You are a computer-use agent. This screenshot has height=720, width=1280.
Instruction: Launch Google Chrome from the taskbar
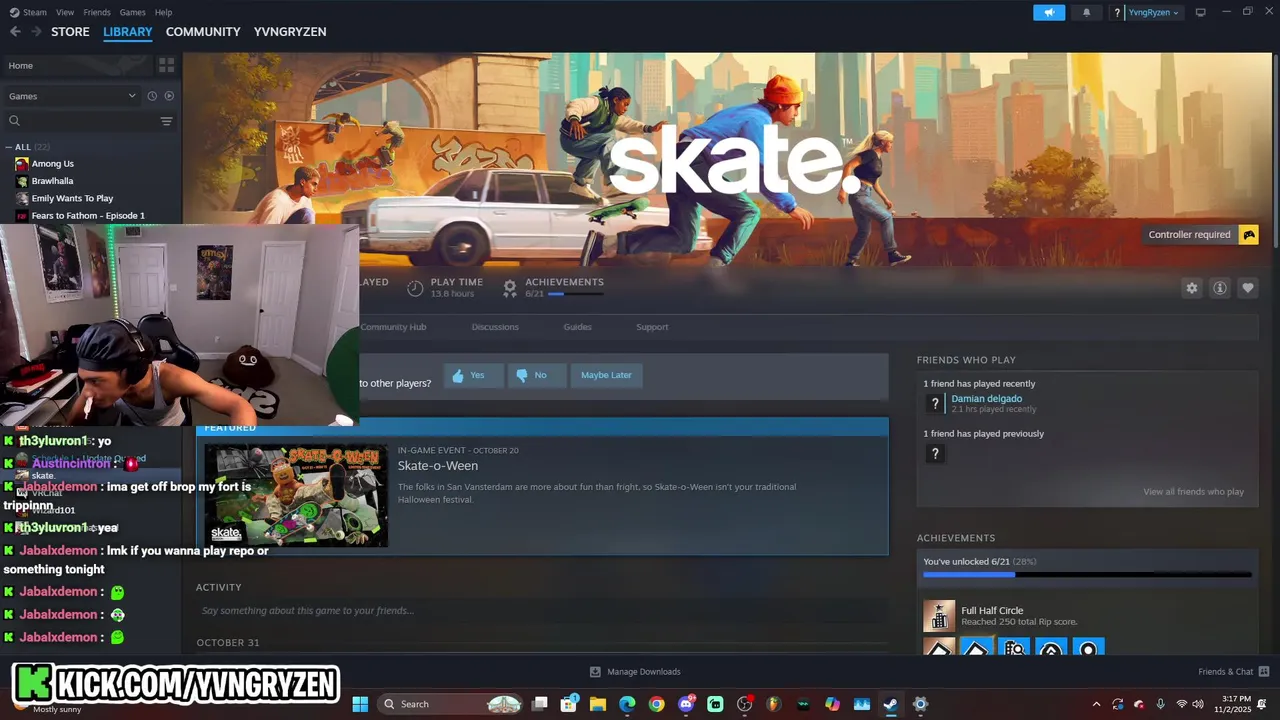[x=656, y=704]
